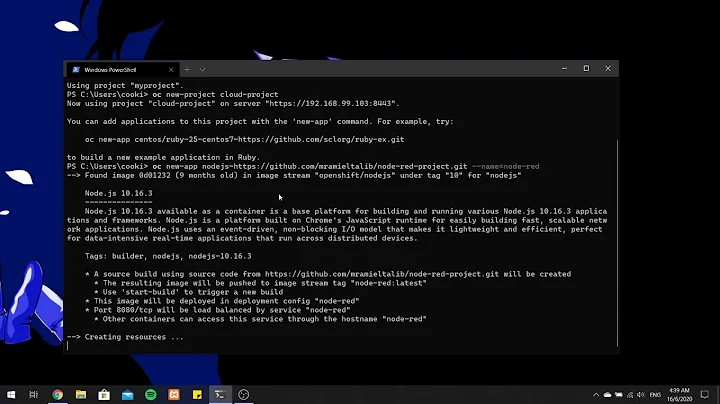Switch to the Windows Terminal taskbar icon

tap(220, 394)
